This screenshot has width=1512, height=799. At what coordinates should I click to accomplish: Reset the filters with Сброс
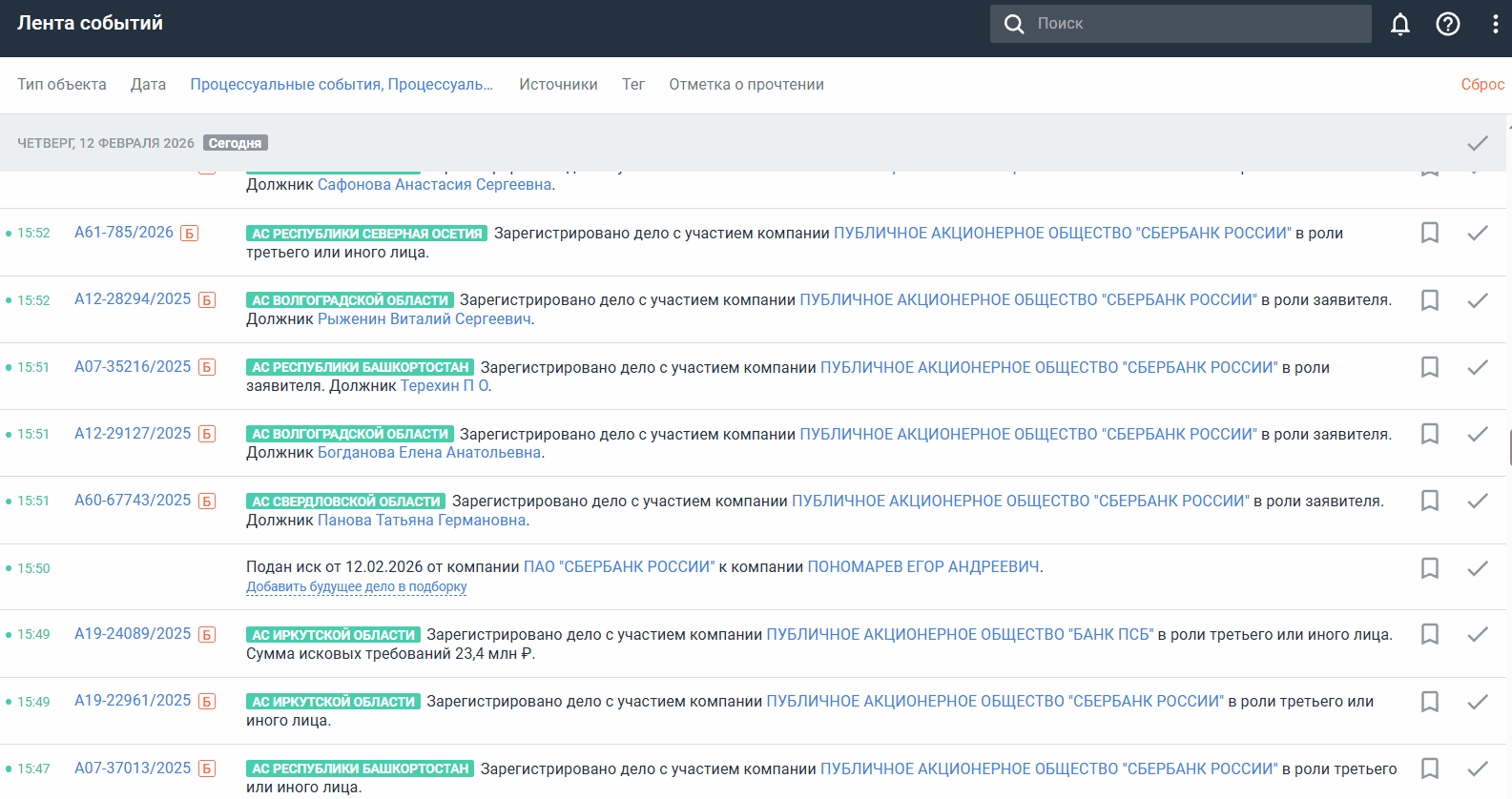(1481, 85)
